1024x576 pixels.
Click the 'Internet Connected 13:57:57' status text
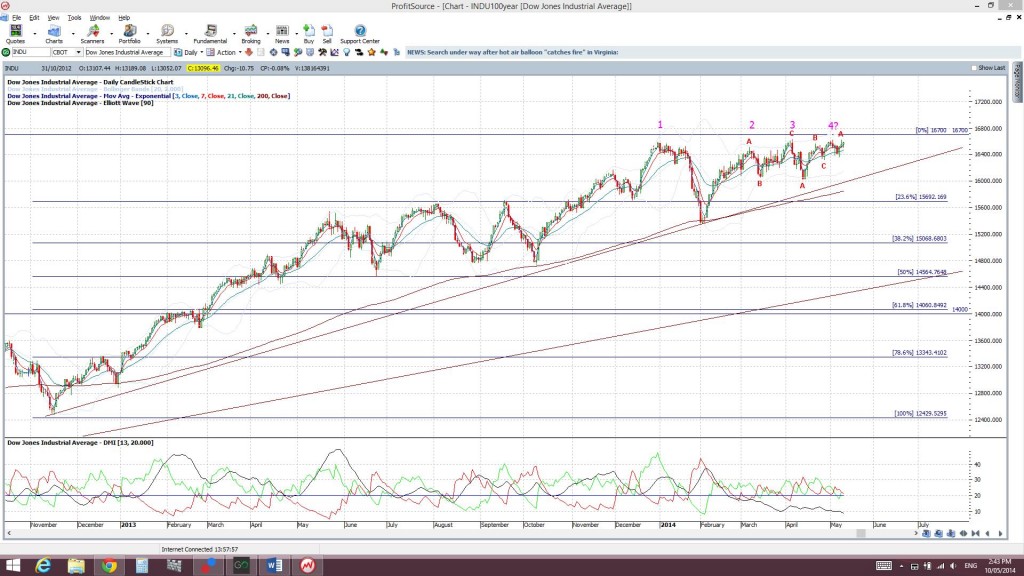[200, 550]
